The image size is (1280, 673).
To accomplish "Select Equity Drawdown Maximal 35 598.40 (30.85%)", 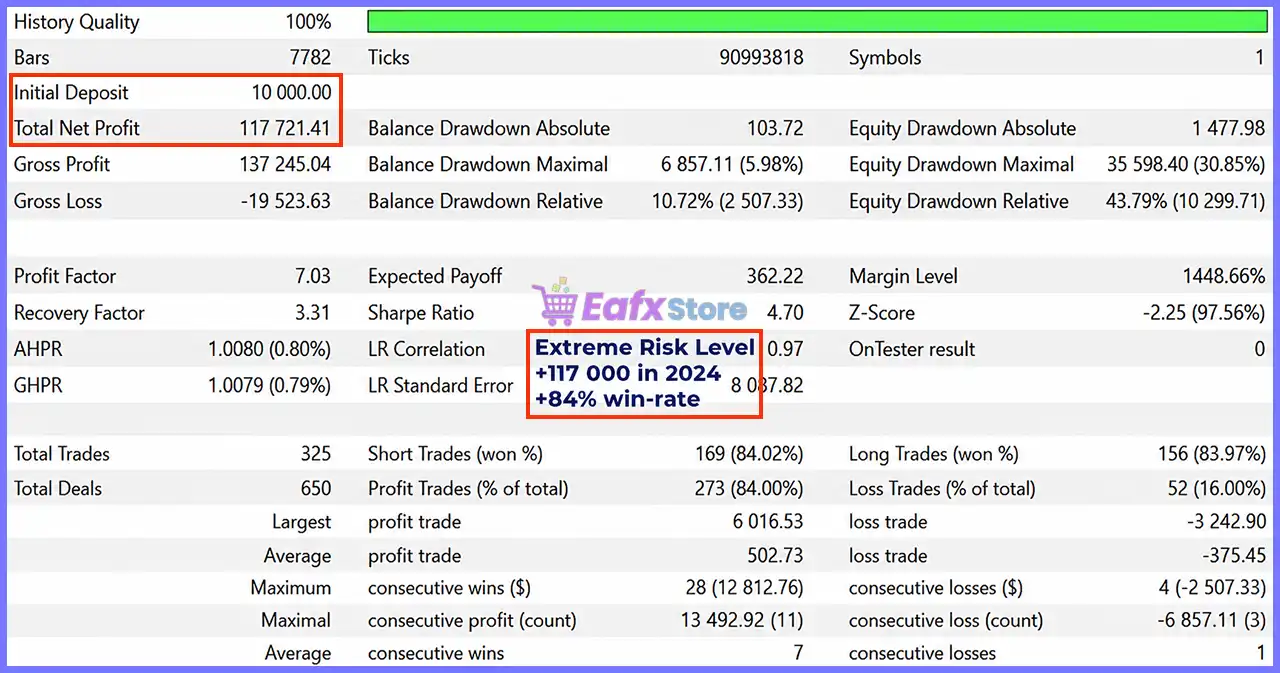I will click(1186, 164).
